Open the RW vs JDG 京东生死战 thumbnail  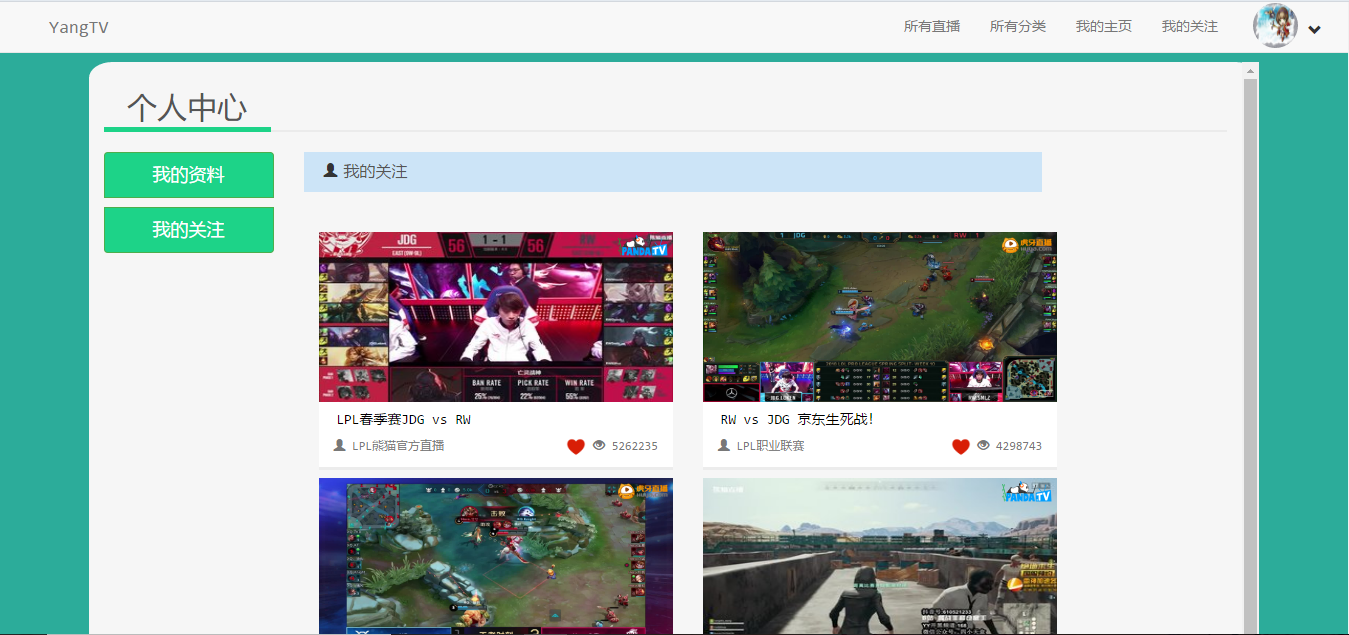[x=880, y=317]
